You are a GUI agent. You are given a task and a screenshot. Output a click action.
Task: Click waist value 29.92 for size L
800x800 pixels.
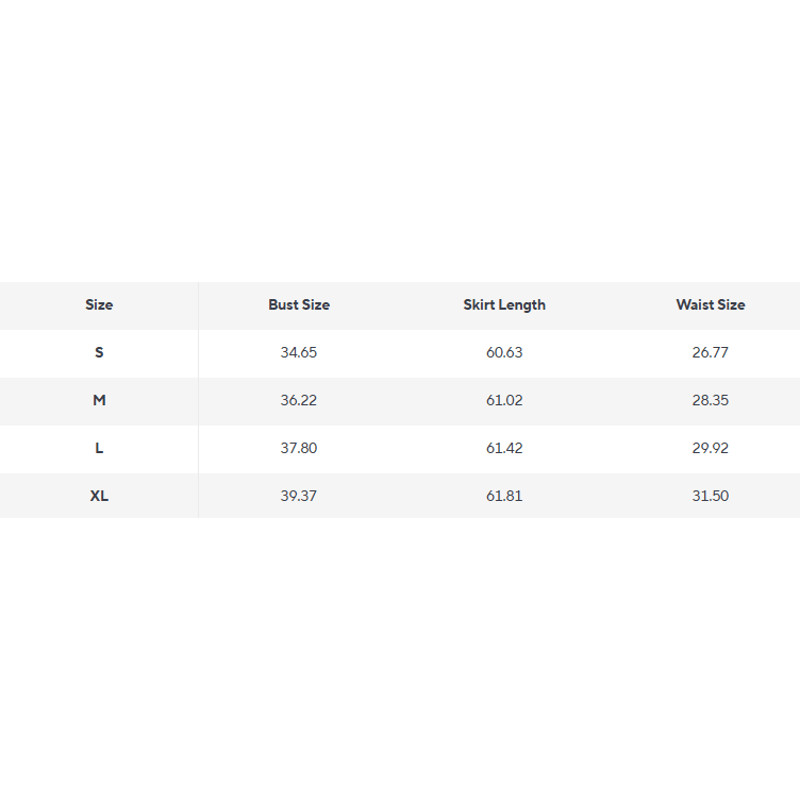pos(710,448)
